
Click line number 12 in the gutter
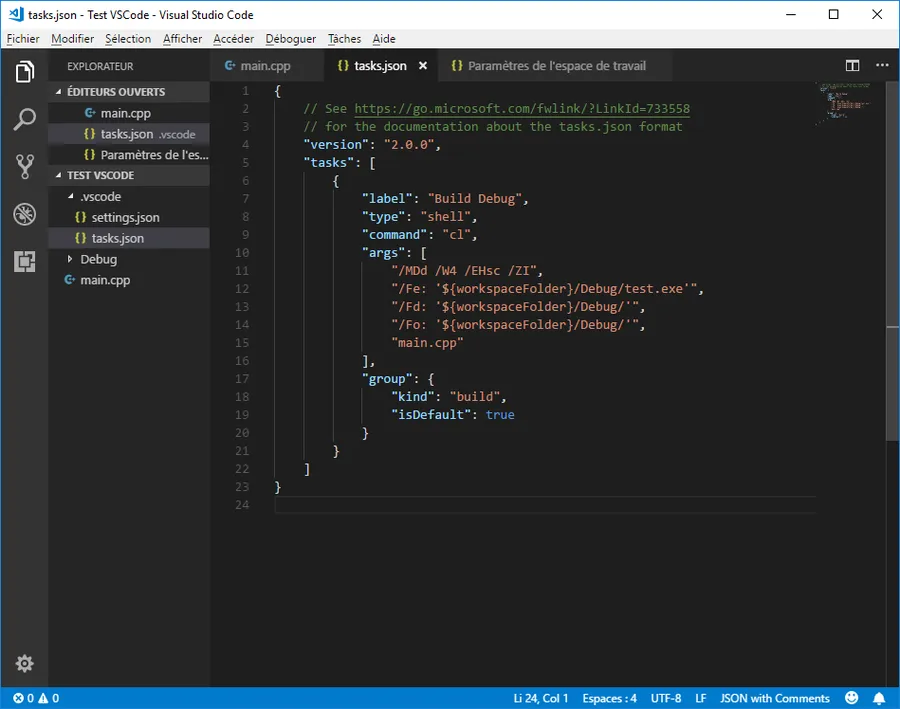coord(242,289)
